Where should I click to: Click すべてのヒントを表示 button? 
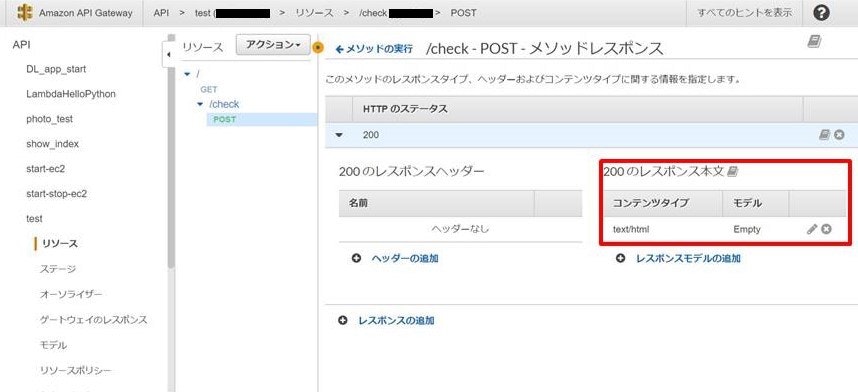click(744, 13)
